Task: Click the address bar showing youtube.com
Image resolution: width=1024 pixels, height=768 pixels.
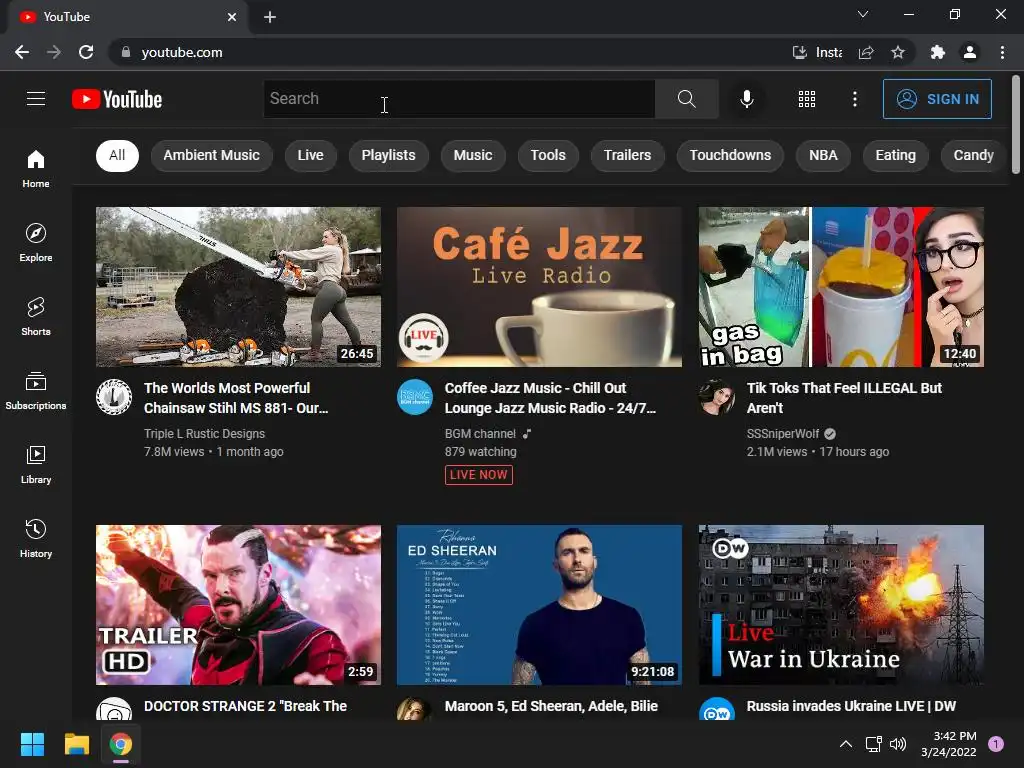Action: pyautogui.click(x=451, y=52)
